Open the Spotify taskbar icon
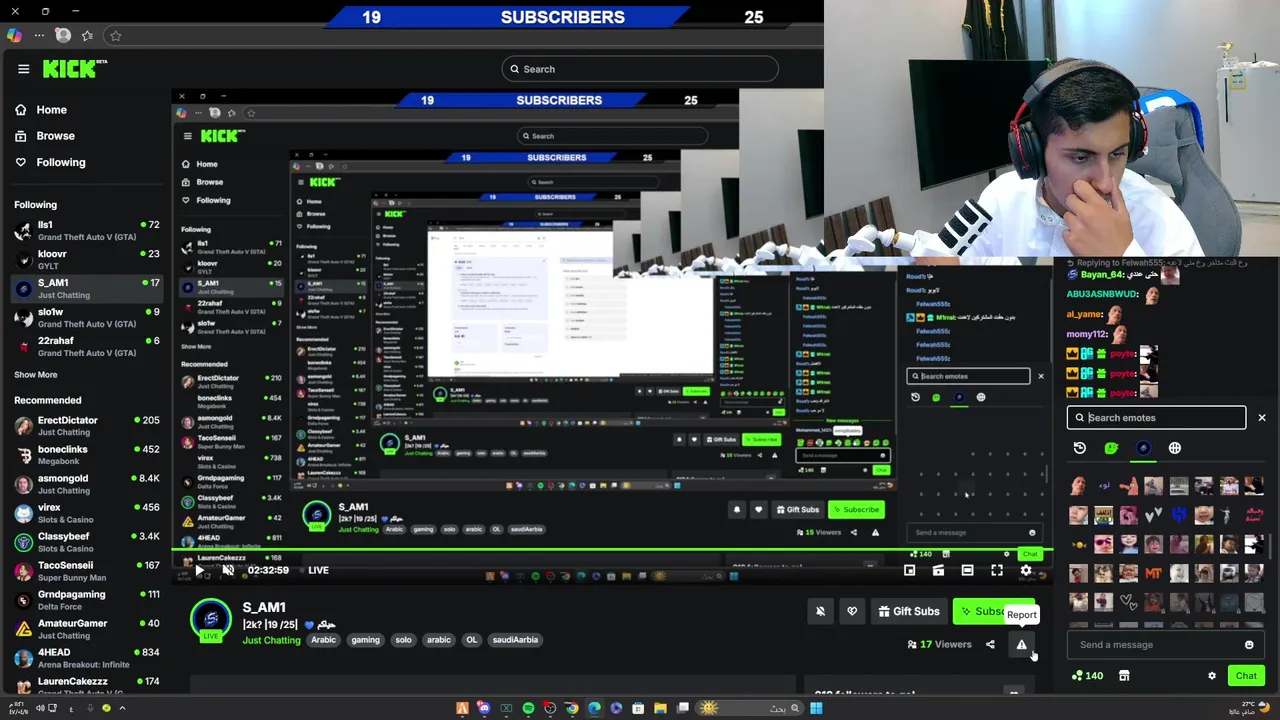The height and width of the screenshot is (720, 1280). point(528,708)
